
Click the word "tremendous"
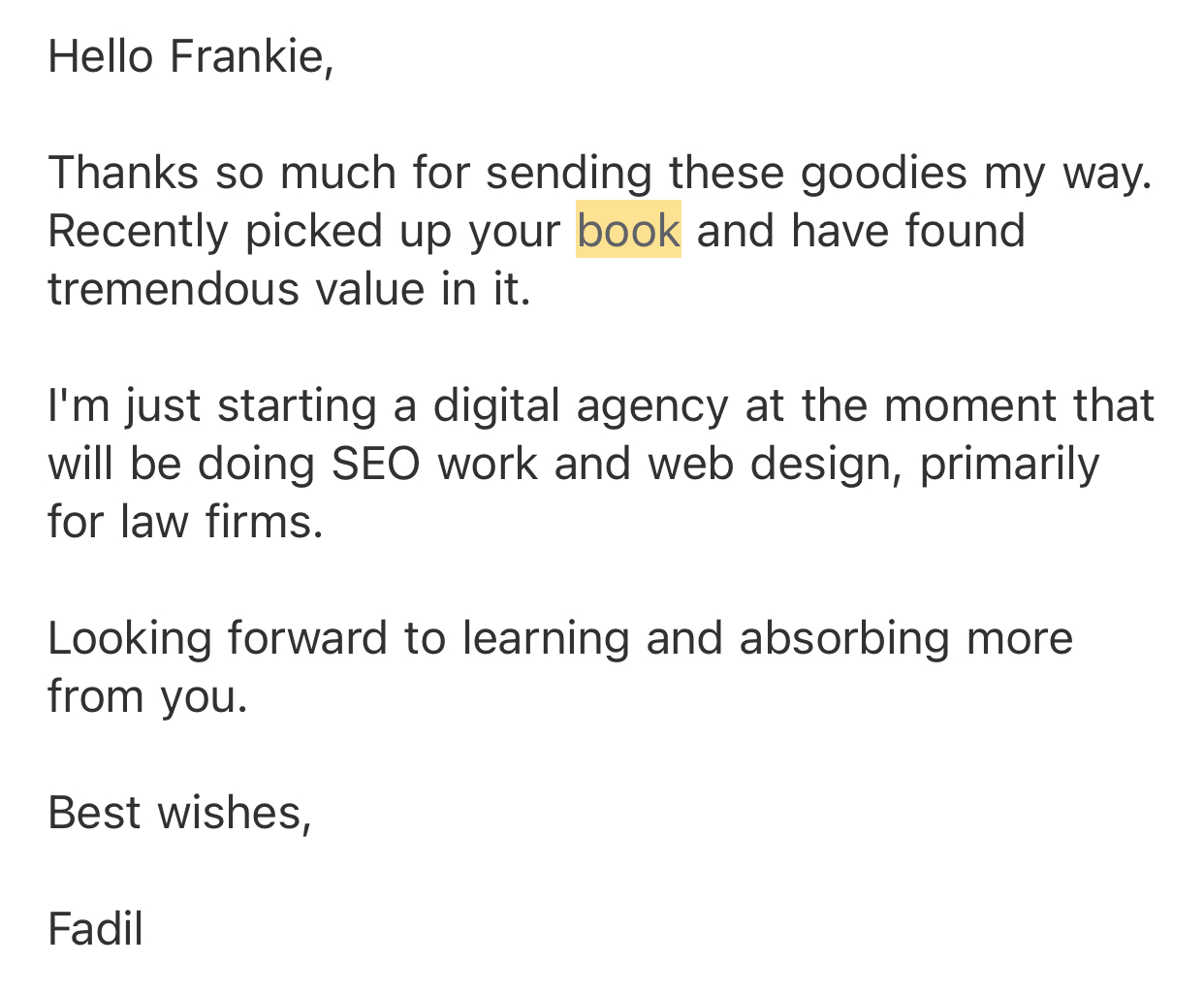coord(174,289)
